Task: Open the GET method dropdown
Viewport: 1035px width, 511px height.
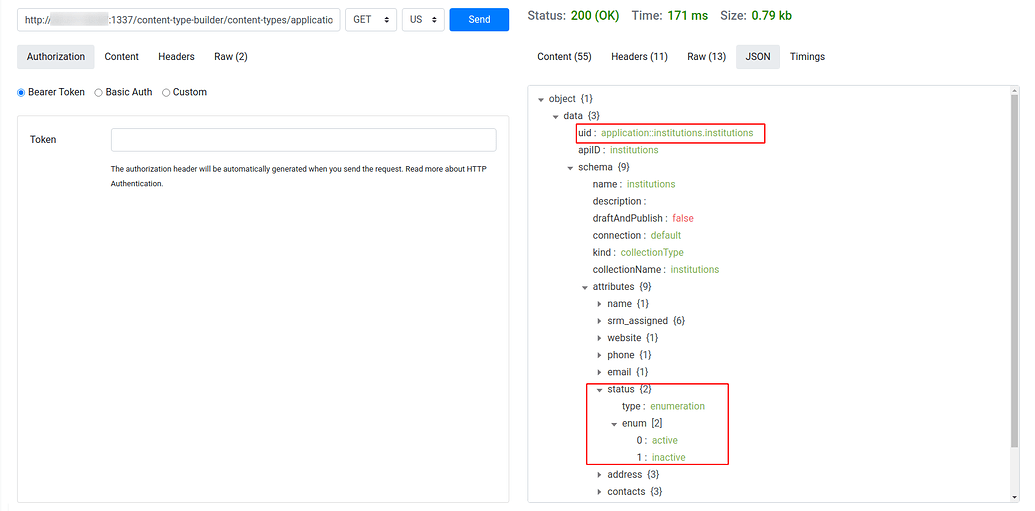Action: [x=371, y=20]
